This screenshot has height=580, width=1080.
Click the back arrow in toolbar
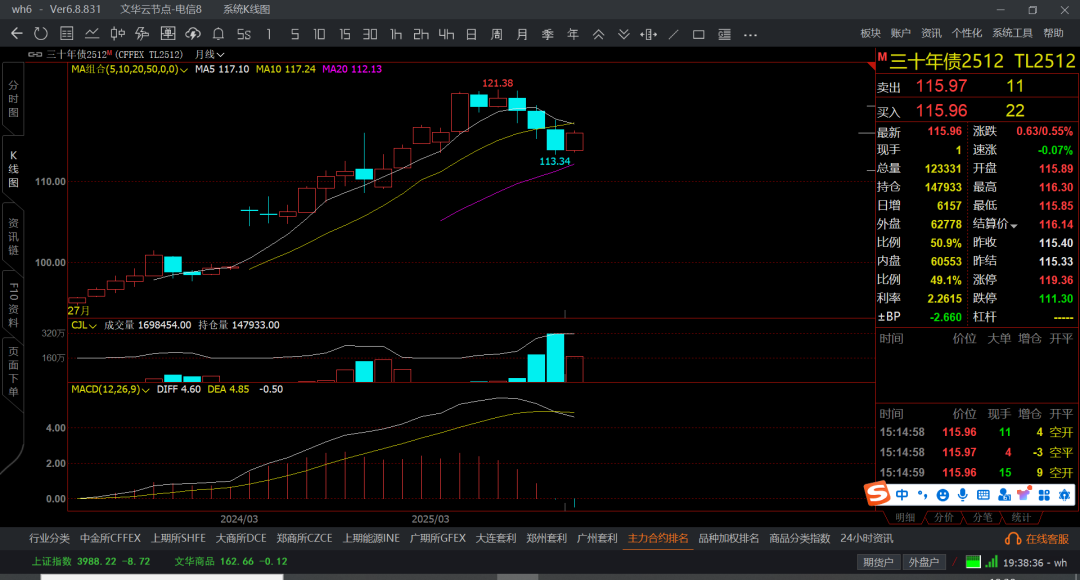(x=17, y=34)
